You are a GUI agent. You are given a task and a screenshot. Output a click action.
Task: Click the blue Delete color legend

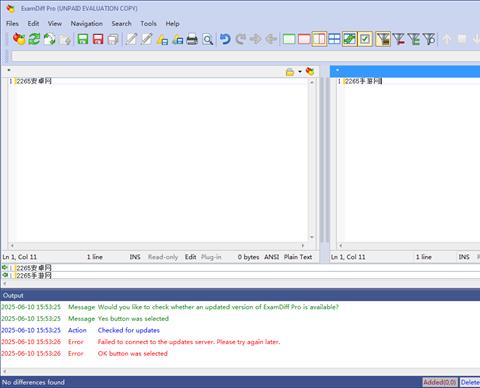pos(470,382)
